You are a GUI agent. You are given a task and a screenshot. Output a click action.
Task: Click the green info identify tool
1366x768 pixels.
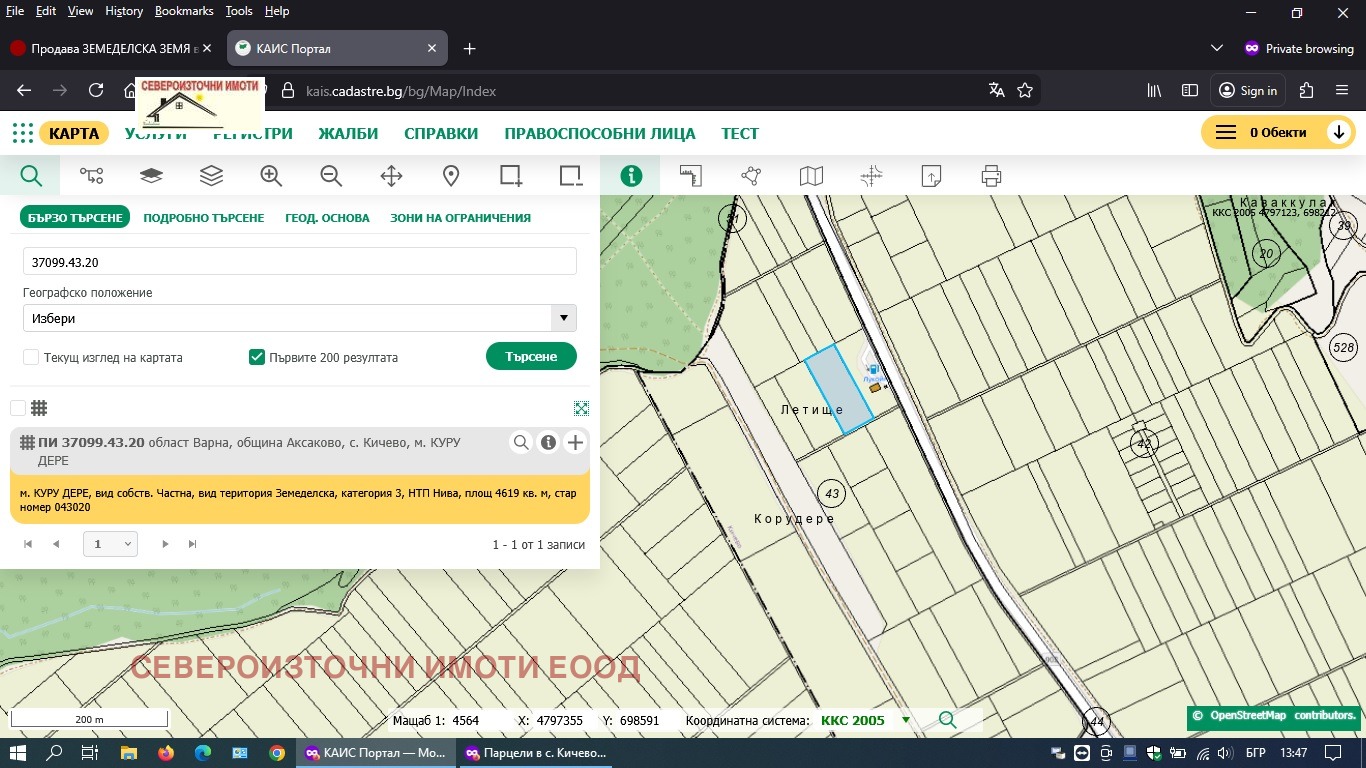point(631,176)
